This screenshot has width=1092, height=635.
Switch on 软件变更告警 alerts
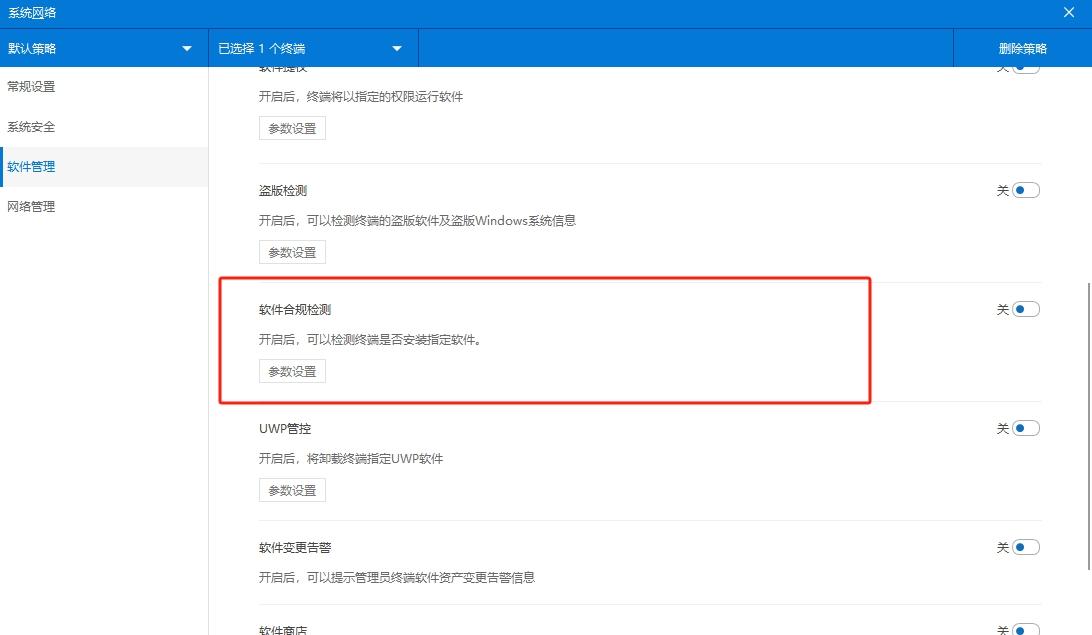pos(1021,547)
